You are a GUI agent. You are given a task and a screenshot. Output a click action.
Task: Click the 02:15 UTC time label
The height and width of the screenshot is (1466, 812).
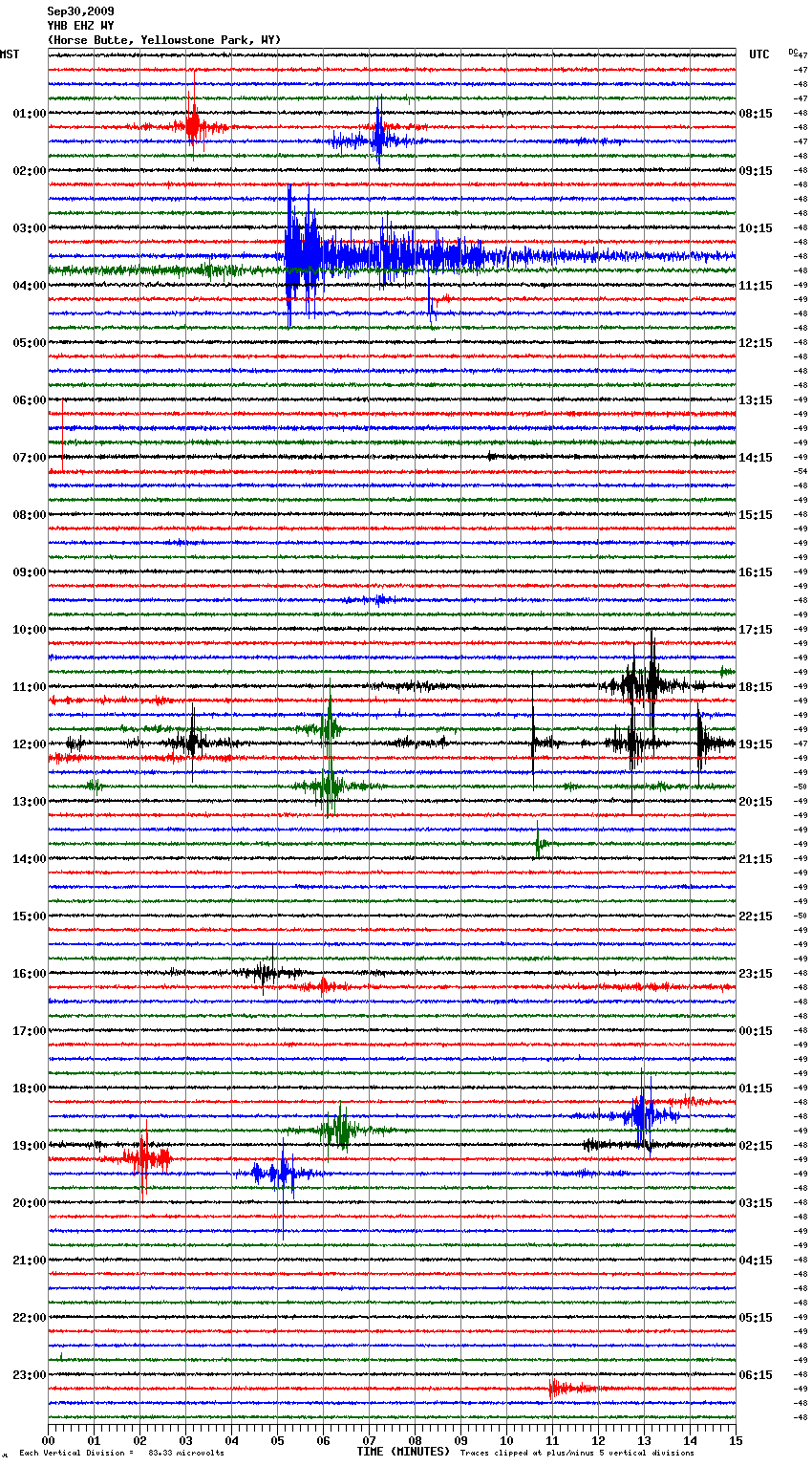click(756, 1146)
